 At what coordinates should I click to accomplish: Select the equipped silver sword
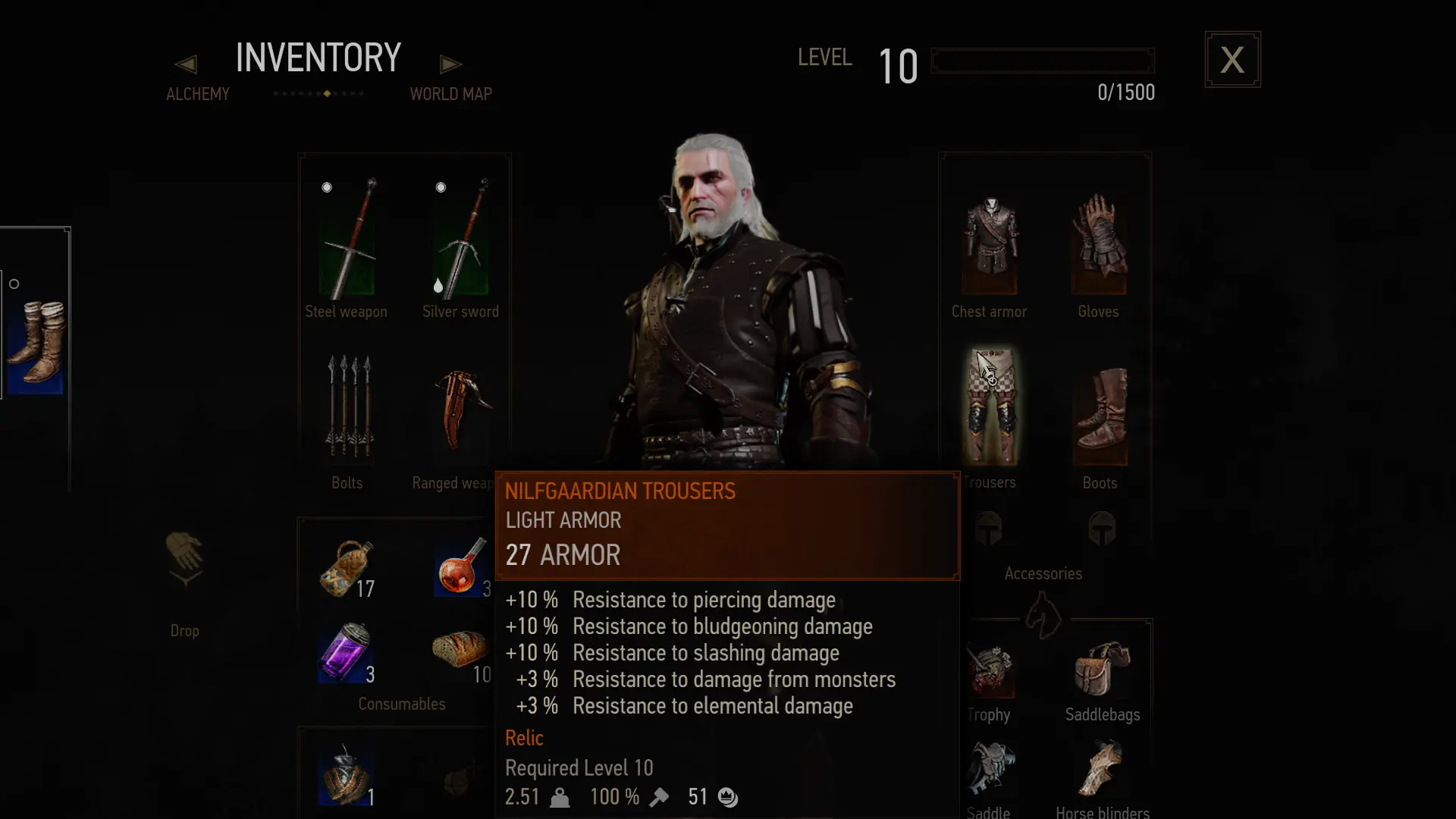(460, 237)
